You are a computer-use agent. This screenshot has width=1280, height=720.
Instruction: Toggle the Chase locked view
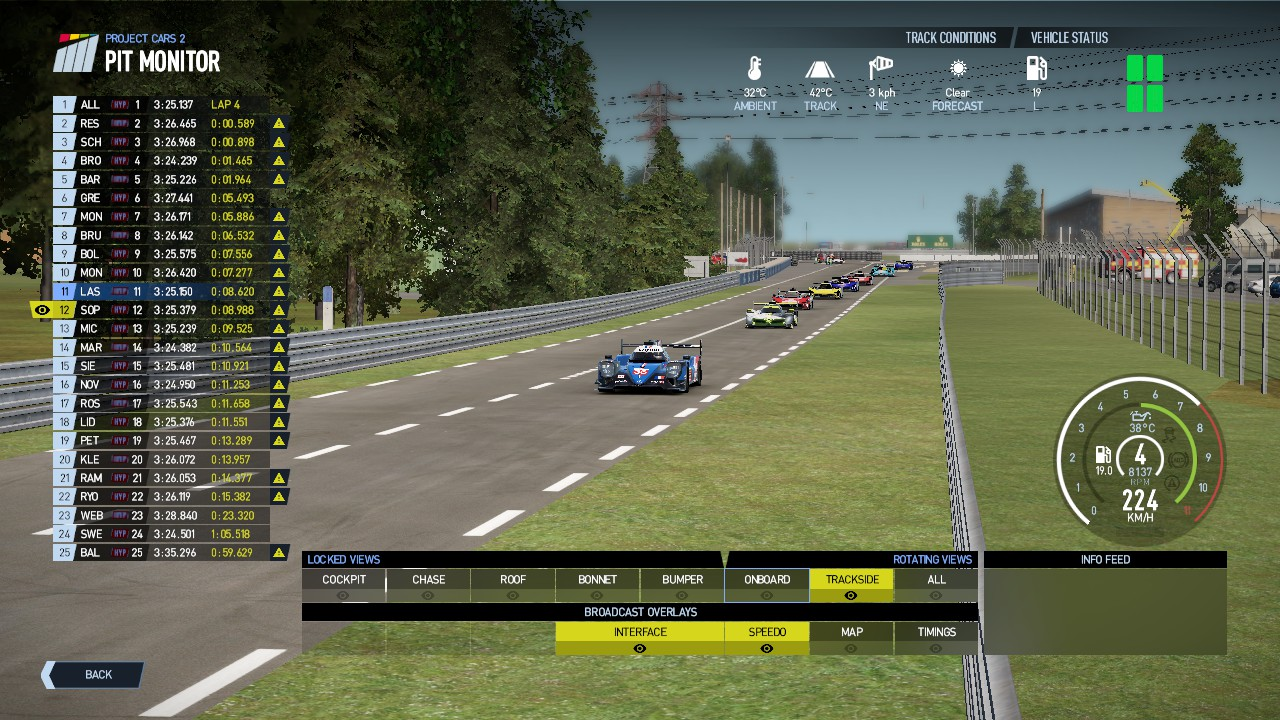[x=428, y=586]
